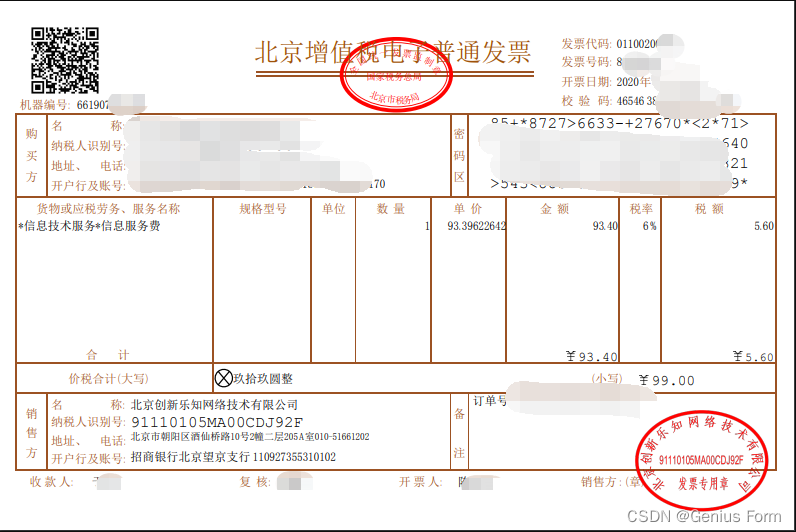Click the 开票日期 label
796x532 pixels.
586,82
